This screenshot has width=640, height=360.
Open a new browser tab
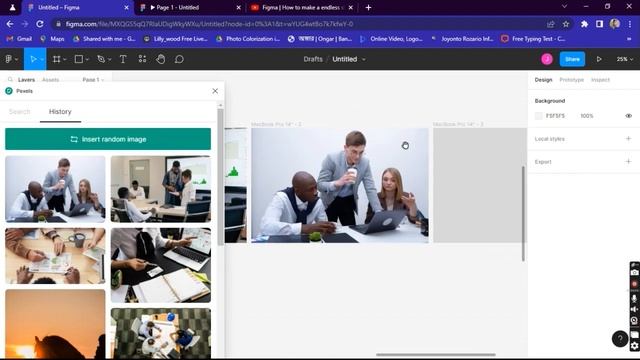point(368,7)
